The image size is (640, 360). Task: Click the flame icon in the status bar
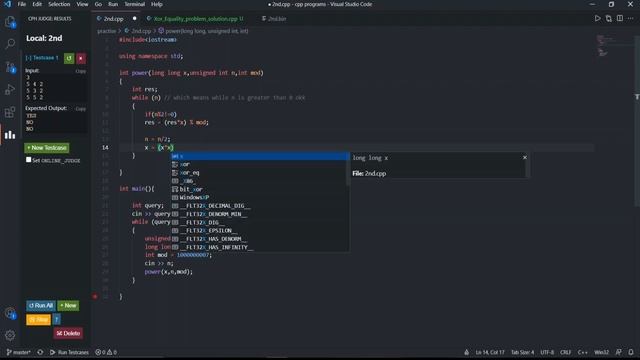(467, 352)
